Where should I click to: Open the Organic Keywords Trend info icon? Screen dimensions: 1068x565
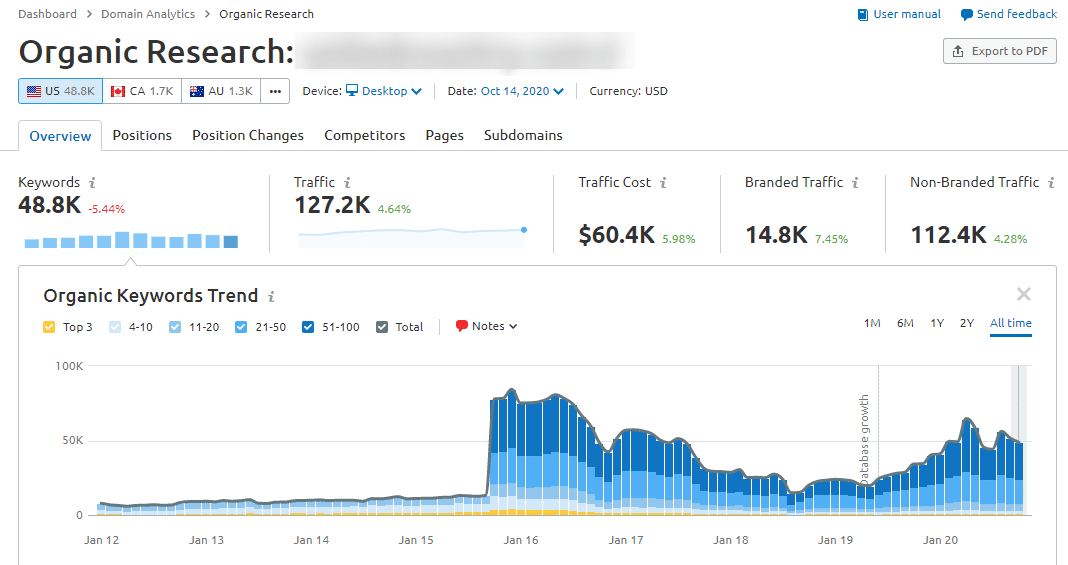point(271,297)
